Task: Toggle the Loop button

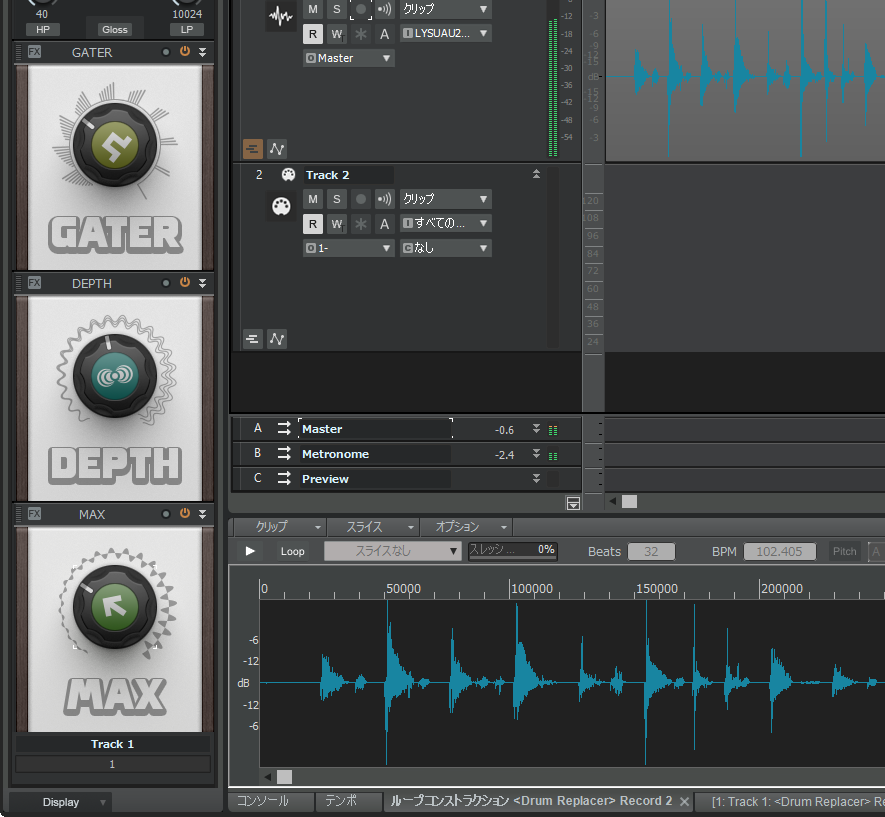Action: 292,551
